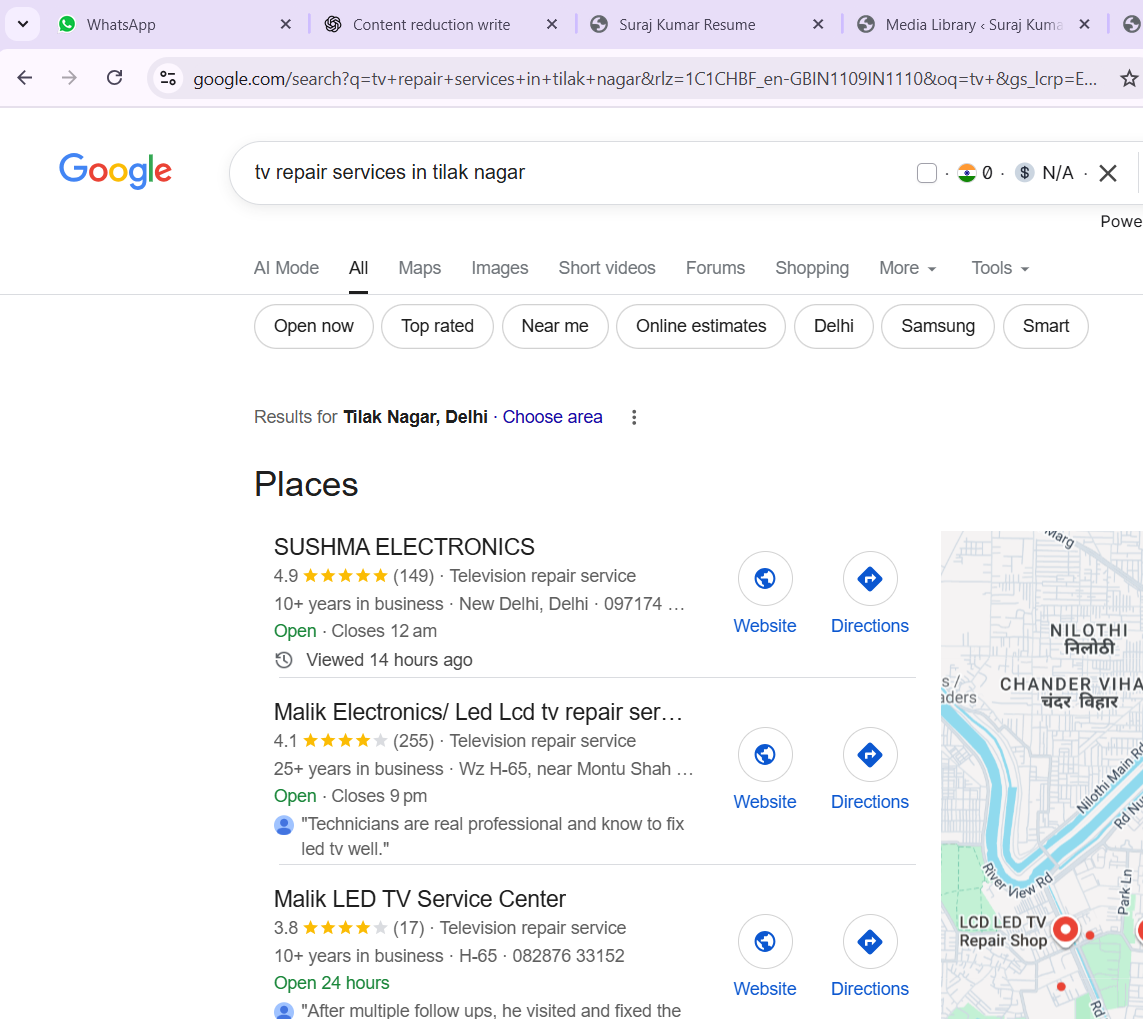Tick the checkbox in the search bar
Viewport: 1143px width, 1019px height.
[x=927, y=173]
